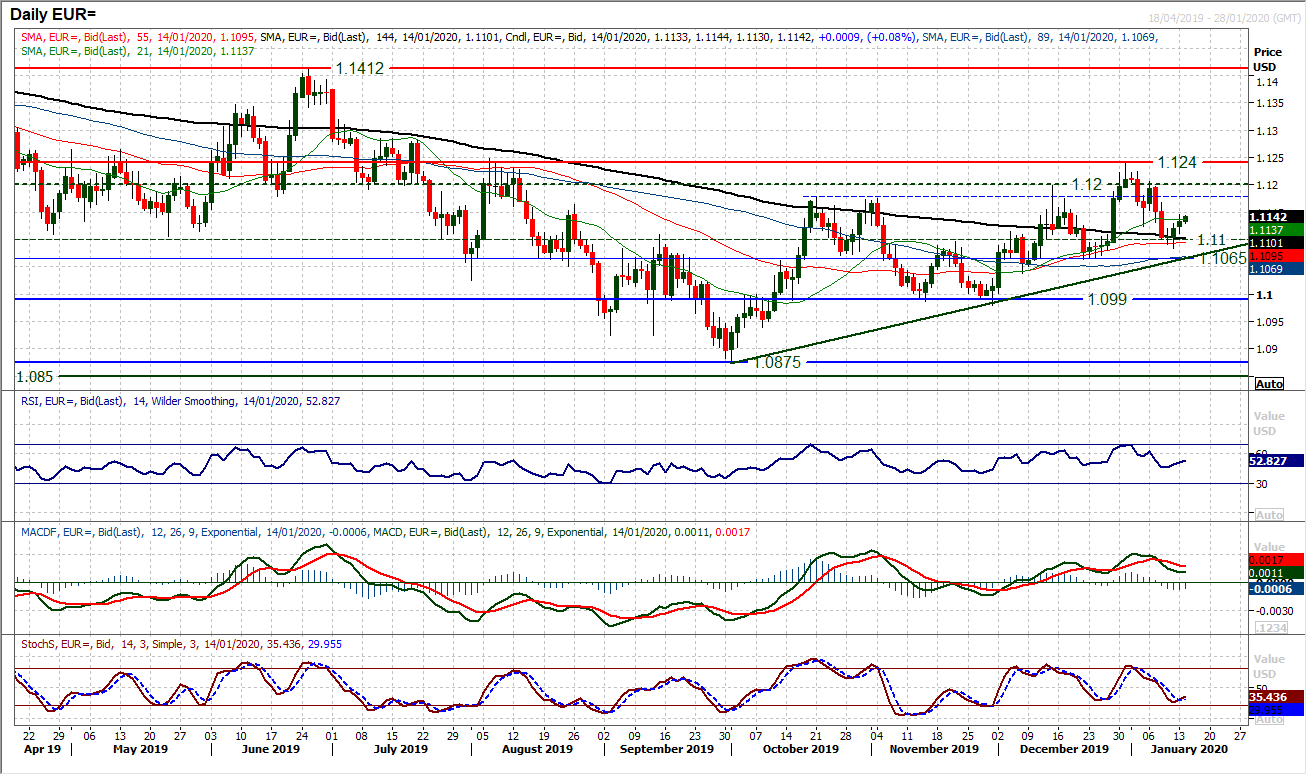Toggle Auto scaling on the RSI panel
Image resolution: width=1307 pixels, height=775 pixels.
(1268, 512)
